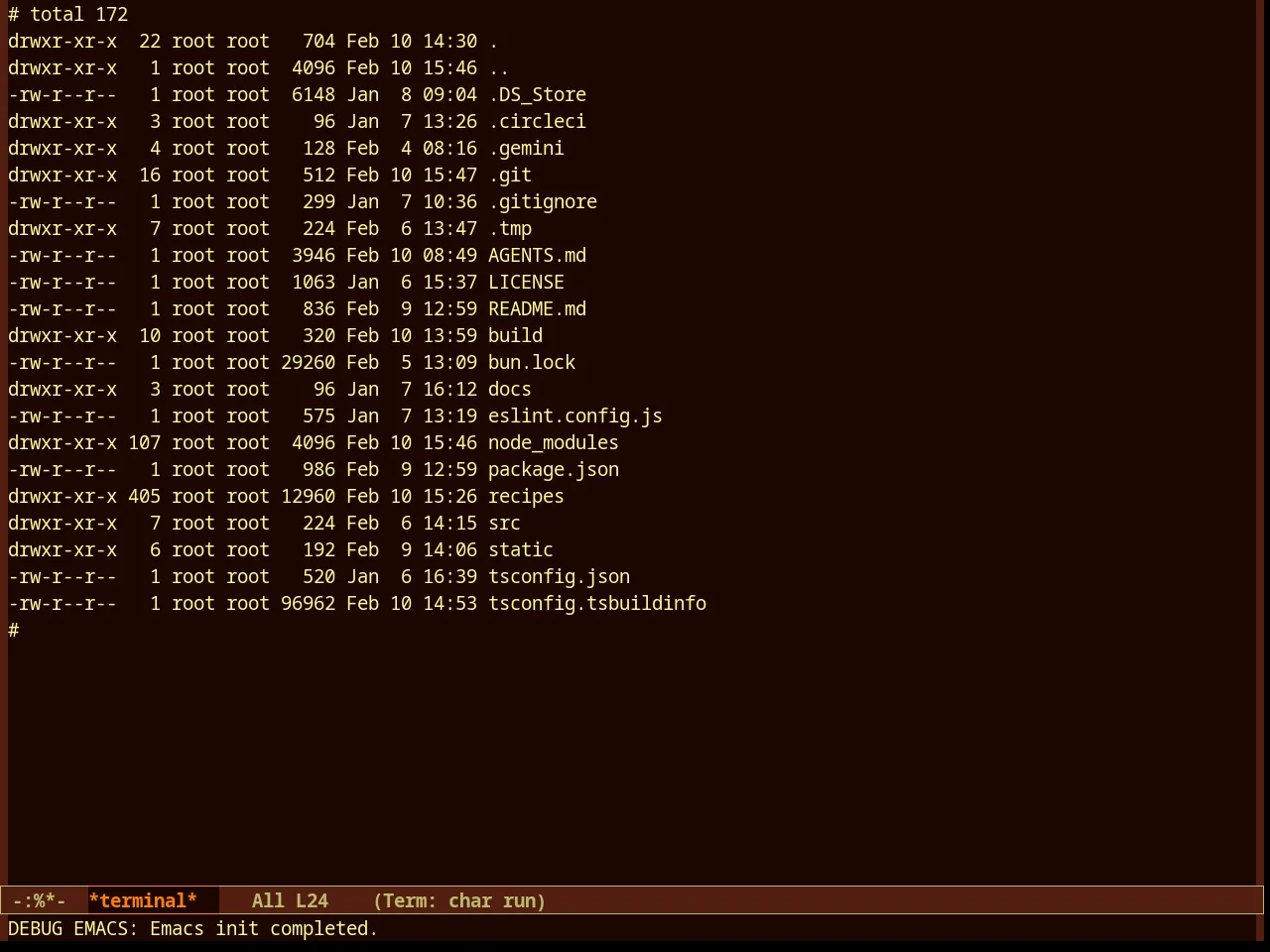This screenshot has width=1270, height=952.
Task: Click the 3946 size value of AGENTS.md
Action: coord(314,256)
